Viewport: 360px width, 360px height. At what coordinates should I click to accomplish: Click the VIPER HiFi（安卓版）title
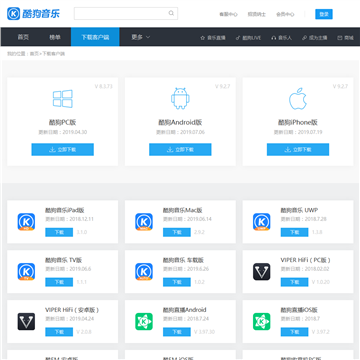72,310
